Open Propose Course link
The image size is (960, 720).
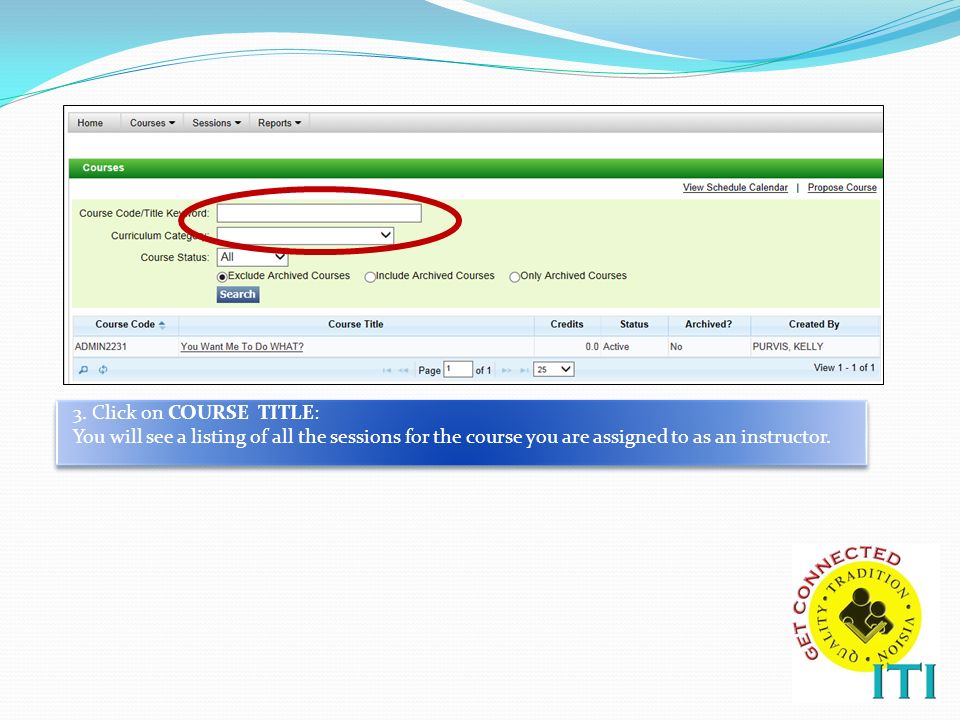click(842, 187)
